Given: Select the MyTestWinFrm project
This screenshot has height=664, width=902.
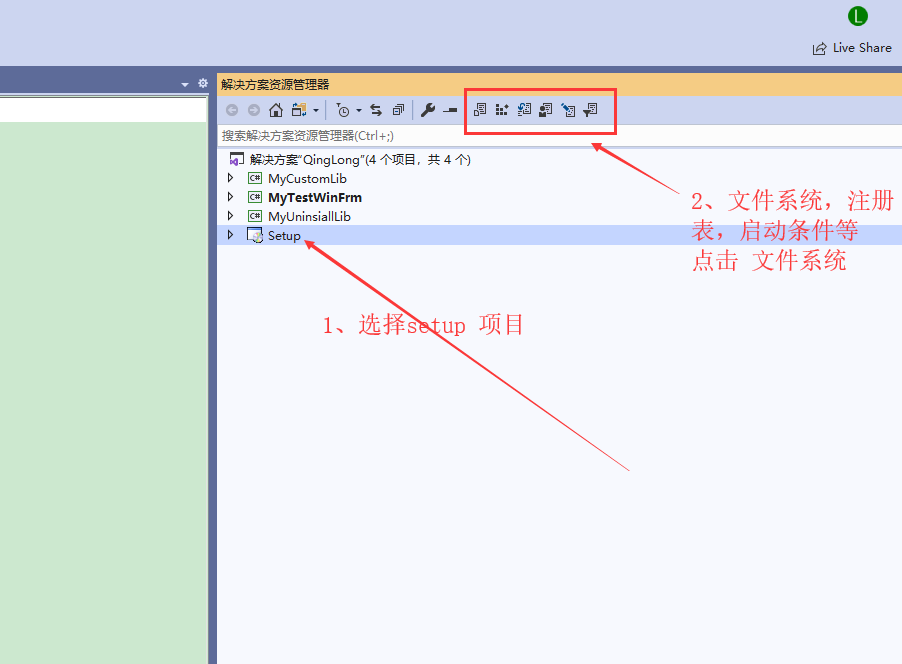Looking at the screenshot, I should coord(314,197).
